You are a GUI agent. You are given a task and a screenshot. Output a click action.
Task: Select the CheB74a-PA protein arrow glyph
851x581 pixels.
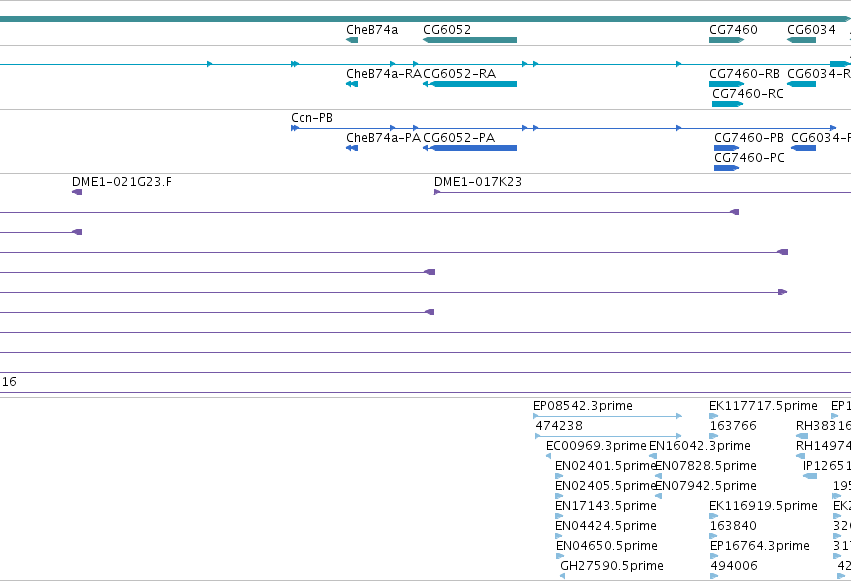tap(352, 148)
